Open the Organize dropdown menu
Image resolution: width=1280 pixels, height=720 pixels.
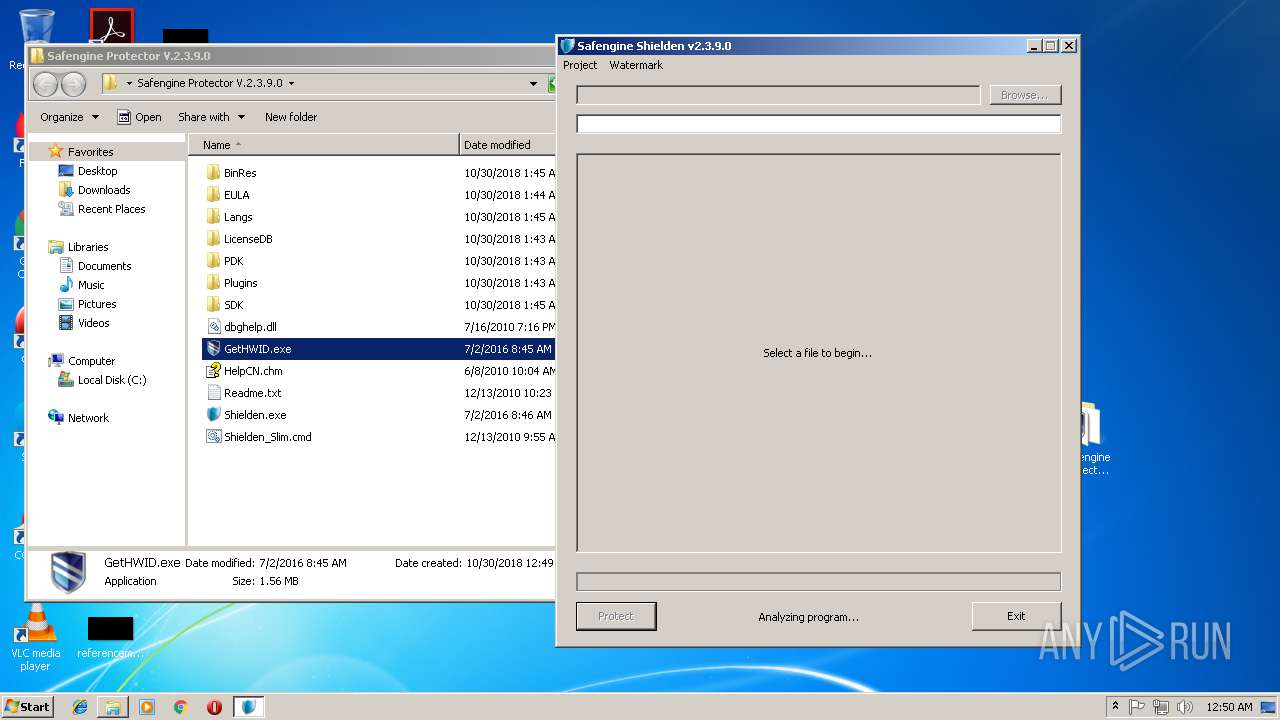[x=69, y=117]
